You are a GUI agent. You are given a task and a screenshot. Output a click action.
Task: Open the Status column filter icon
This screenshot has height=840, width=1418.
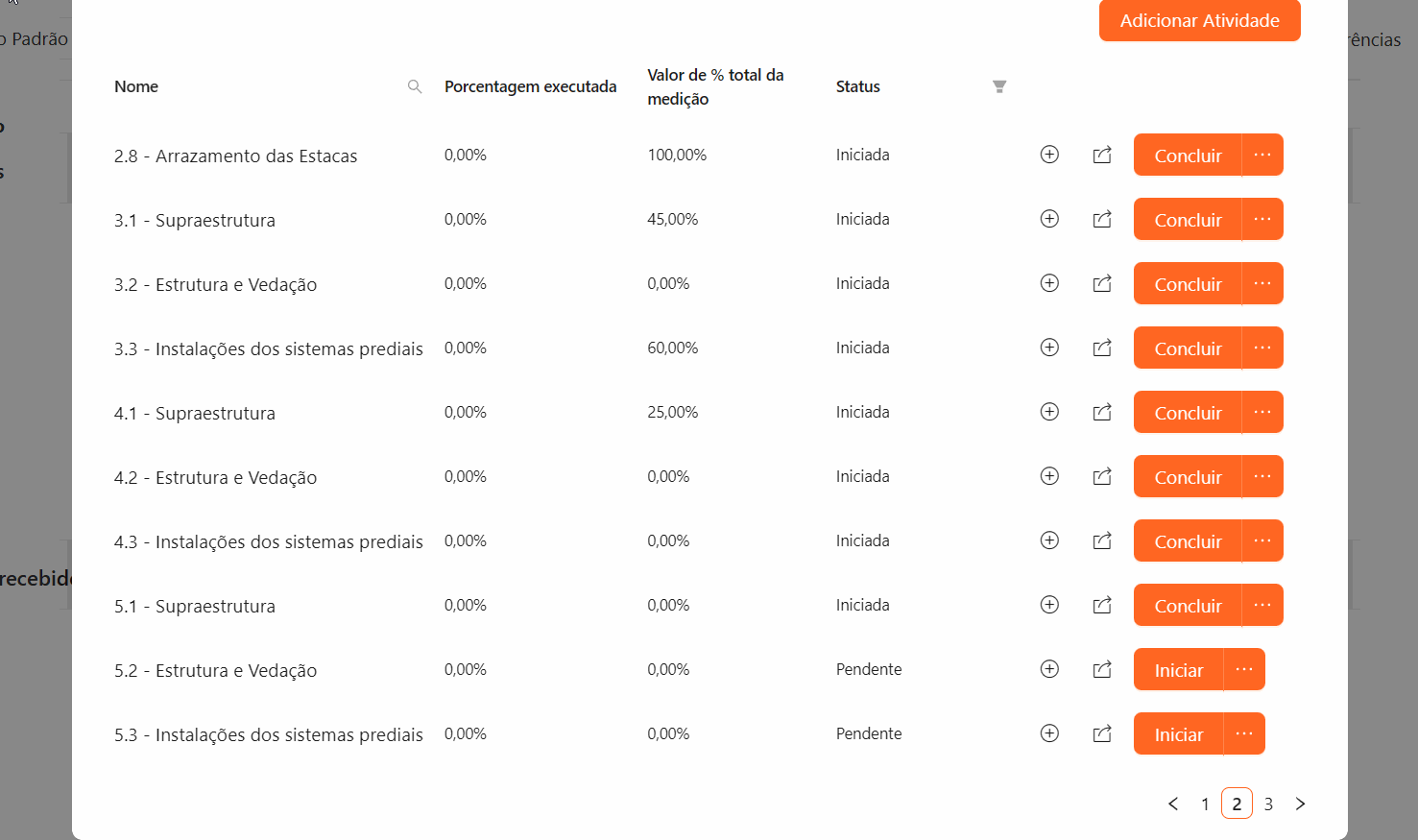(x=999, y=86)
